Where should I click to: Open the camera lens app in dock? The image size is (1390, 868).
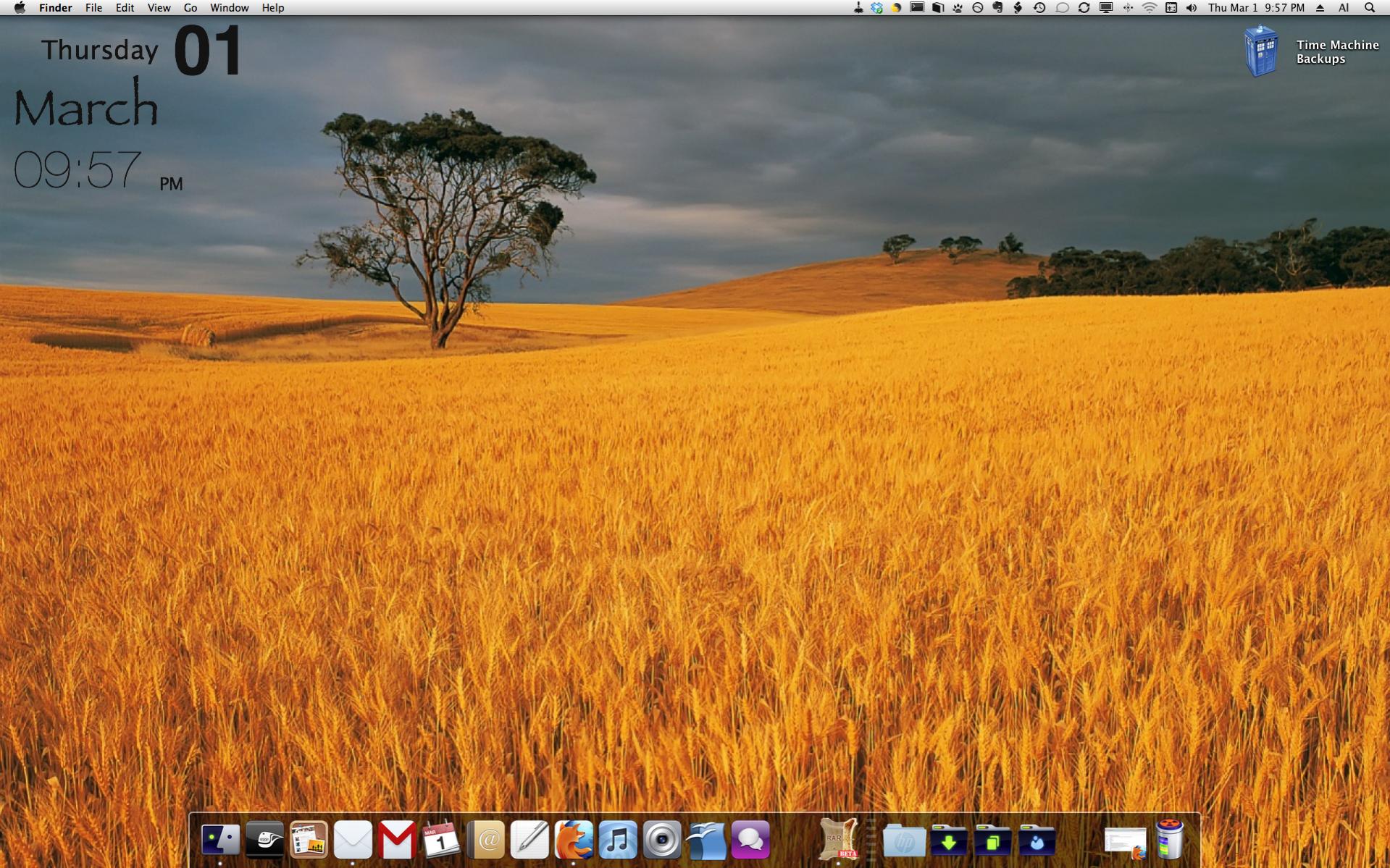point(662,840)
